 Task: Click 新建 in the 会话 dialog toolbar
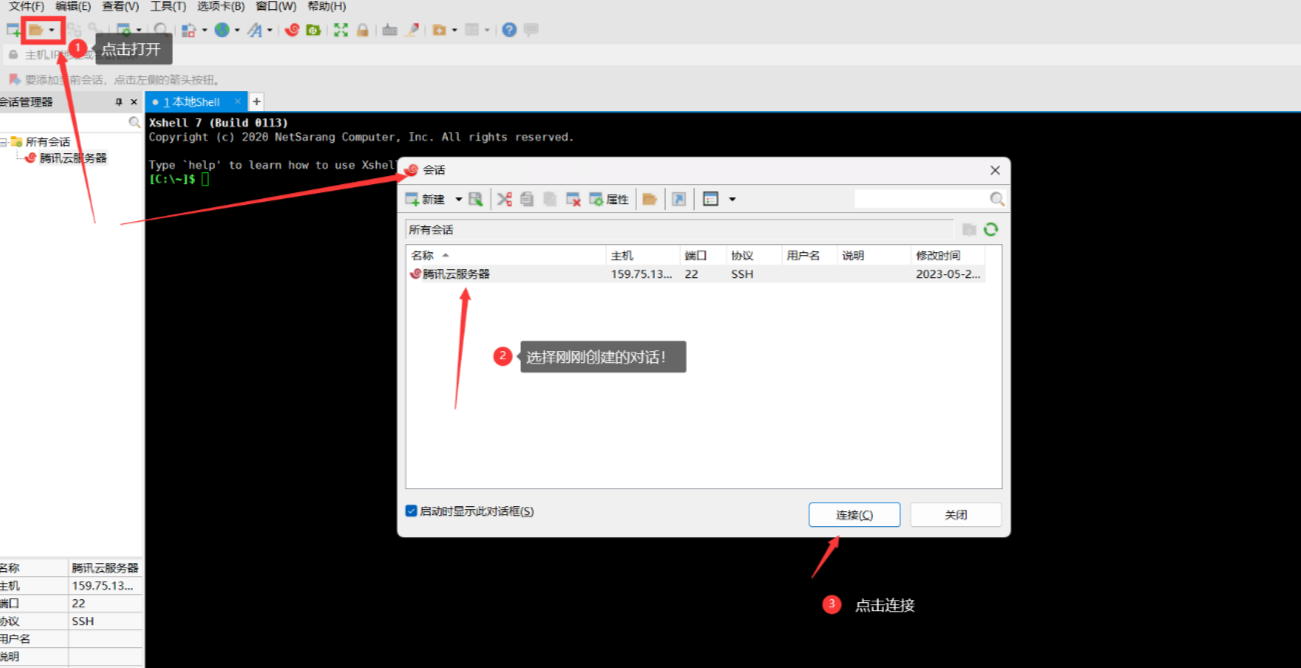coord(426,199)
